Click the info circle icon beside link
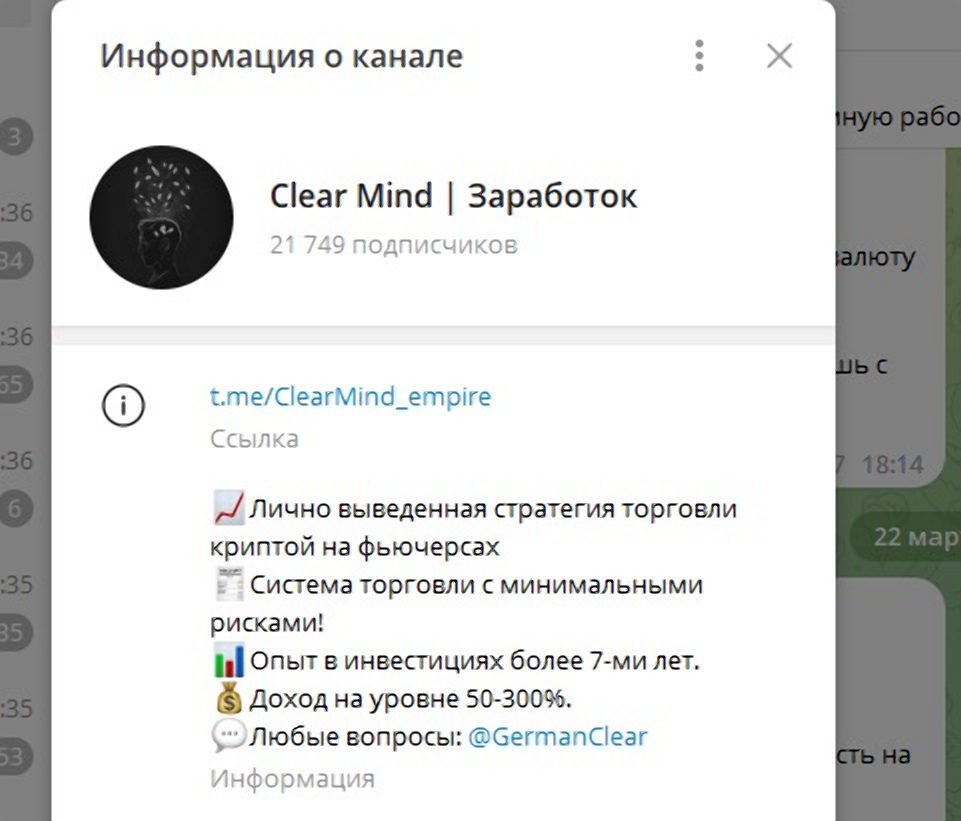The image size is (961, 821). (x=123, y=406)
